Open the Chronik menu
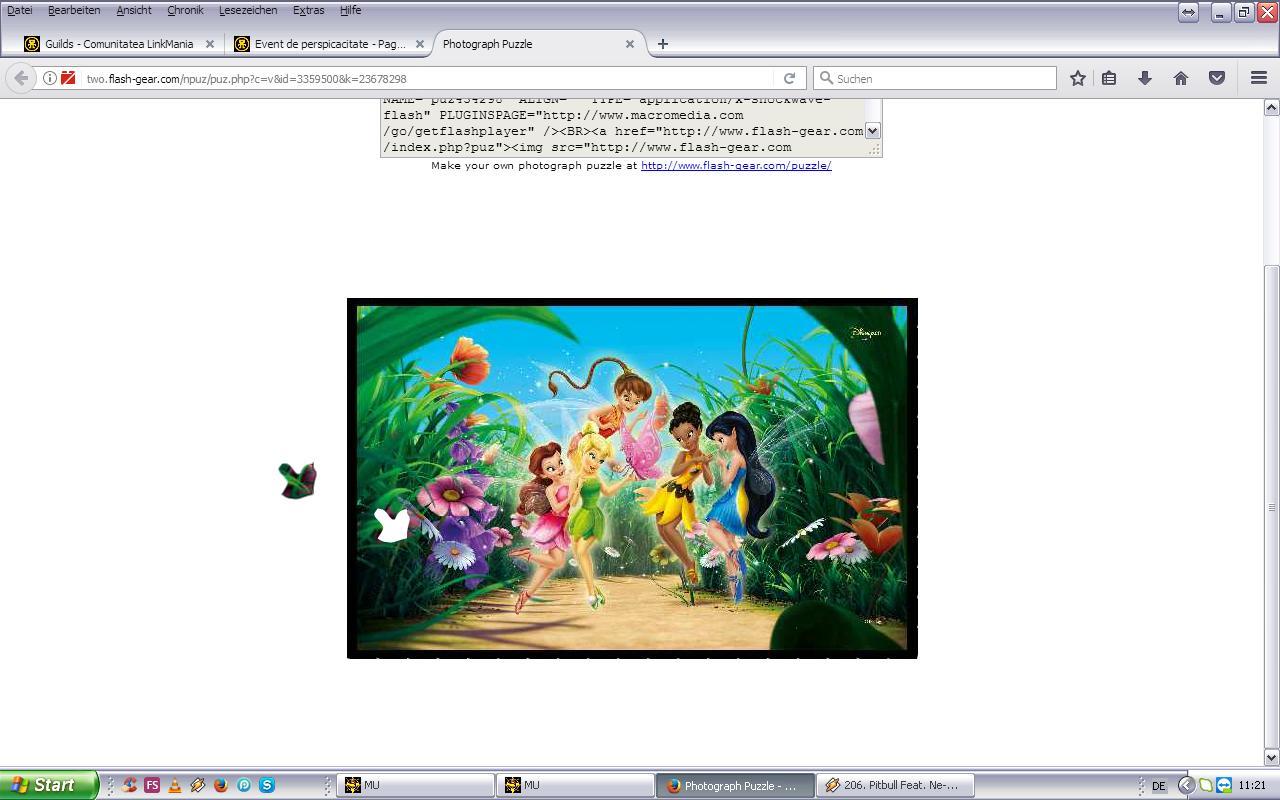 [x=185, y=10]
